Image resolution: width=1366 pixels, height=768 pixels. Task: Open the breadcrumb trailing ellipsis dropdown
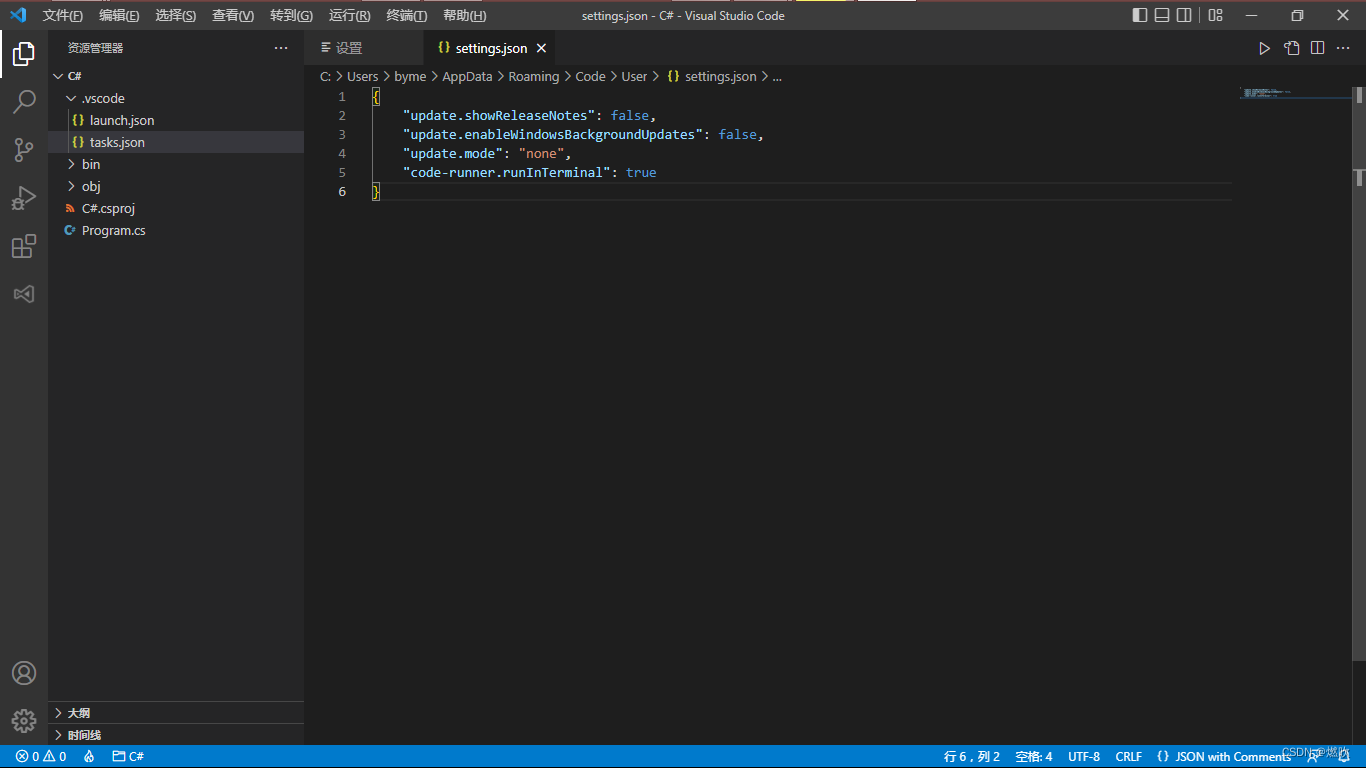[x=777, y=76]
